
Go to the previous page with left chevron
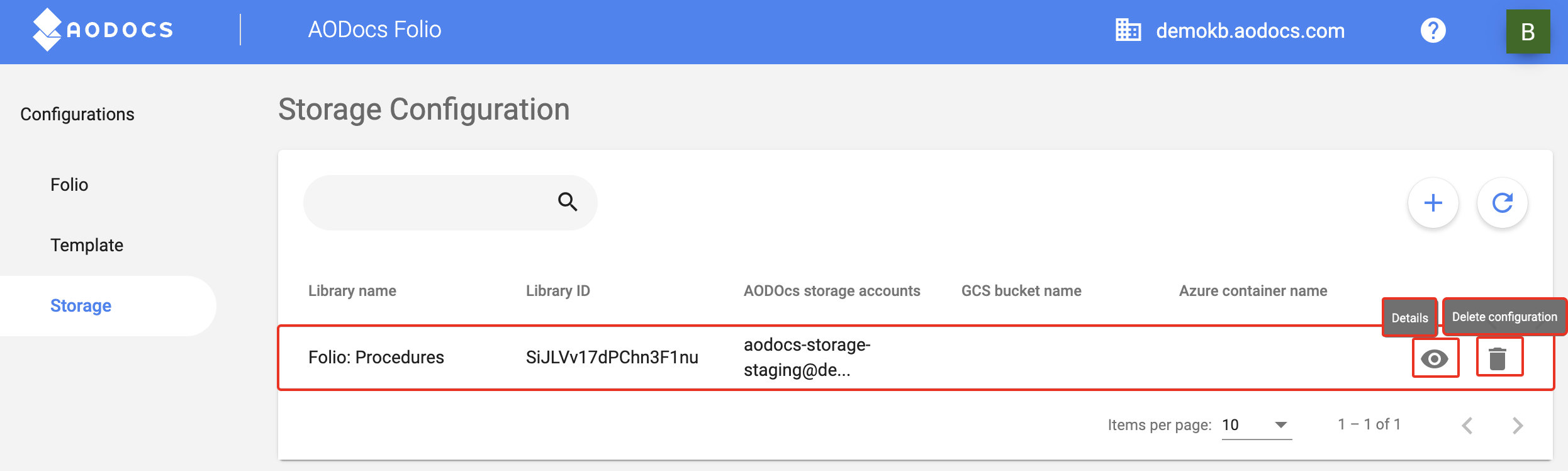coord(1467,425)
